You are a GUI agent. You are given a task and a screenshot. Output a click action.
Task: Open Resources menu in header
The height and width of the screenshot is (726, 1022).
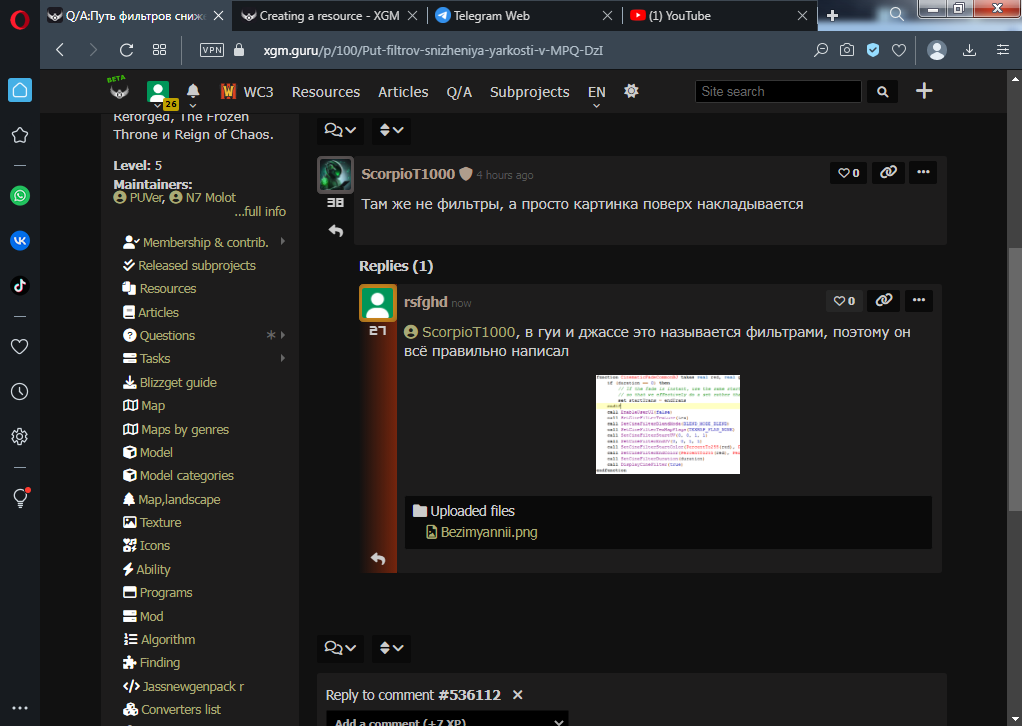point(326,92)
